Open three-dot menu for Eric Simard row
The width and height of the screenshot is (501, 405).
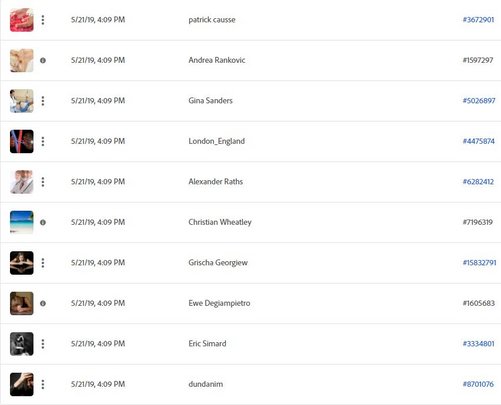[43, 344]
